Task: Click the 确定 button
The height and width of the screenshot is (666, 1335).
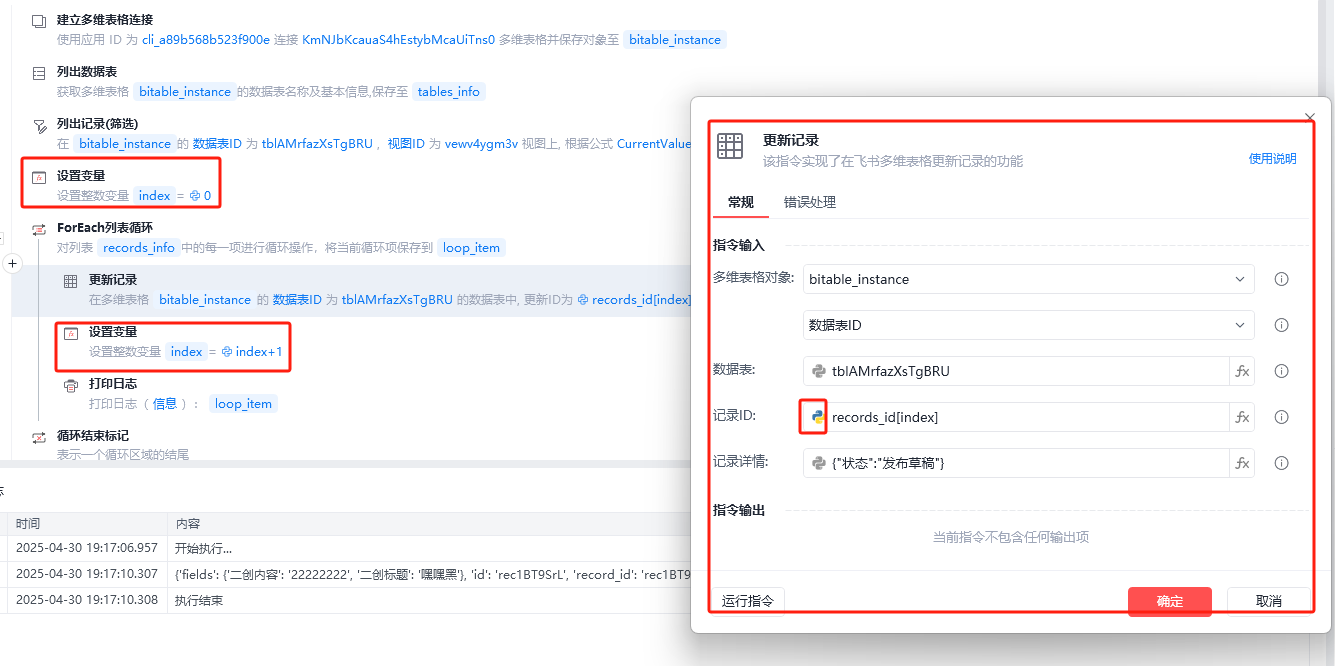Action: (x=1170, y=601)
